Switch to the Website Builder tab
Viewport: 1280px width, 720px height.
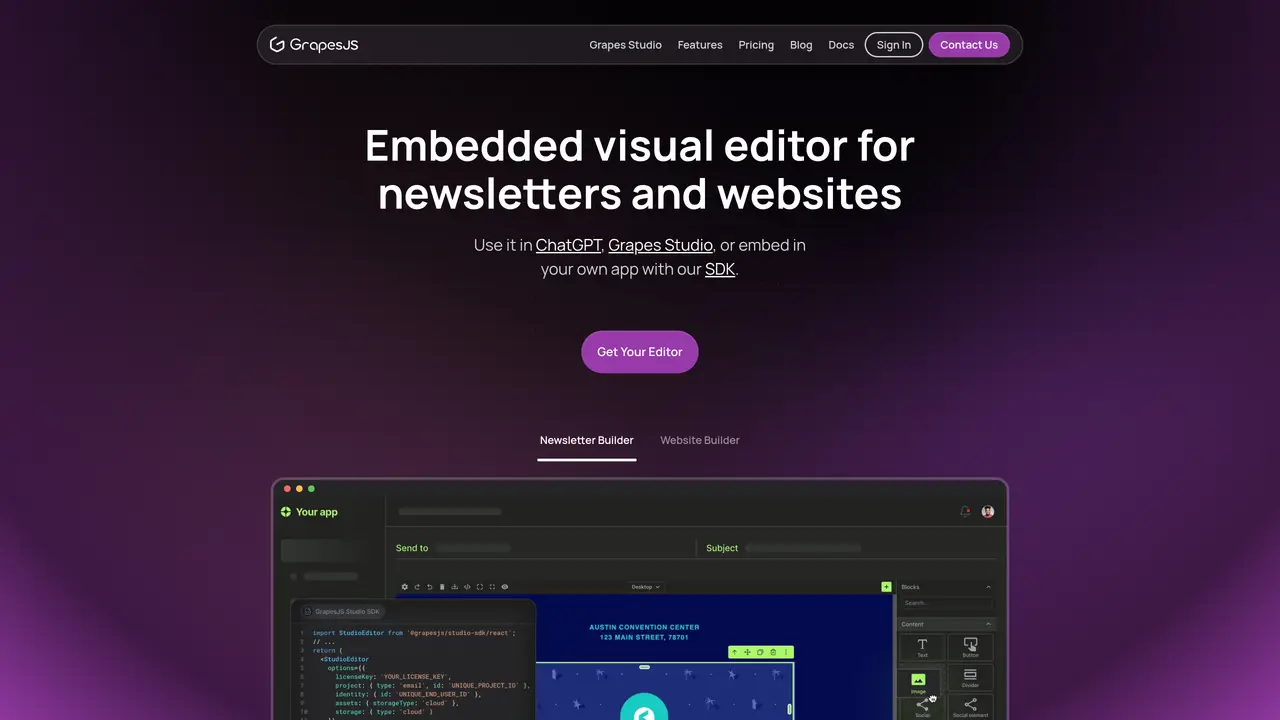(x=700, y=440)
